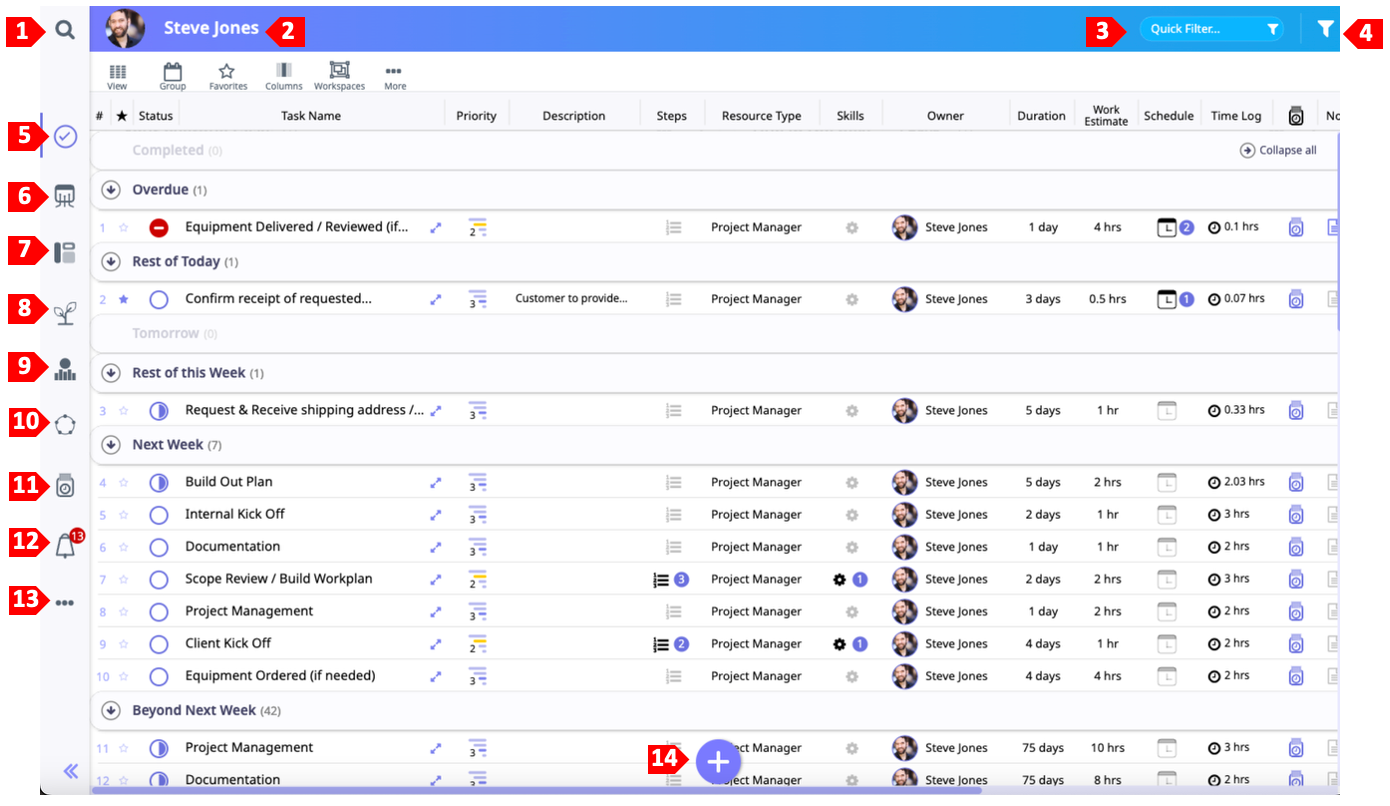Toggle status circle of Internal Kick Off
1390x806 pixels.
click(158, 515)
